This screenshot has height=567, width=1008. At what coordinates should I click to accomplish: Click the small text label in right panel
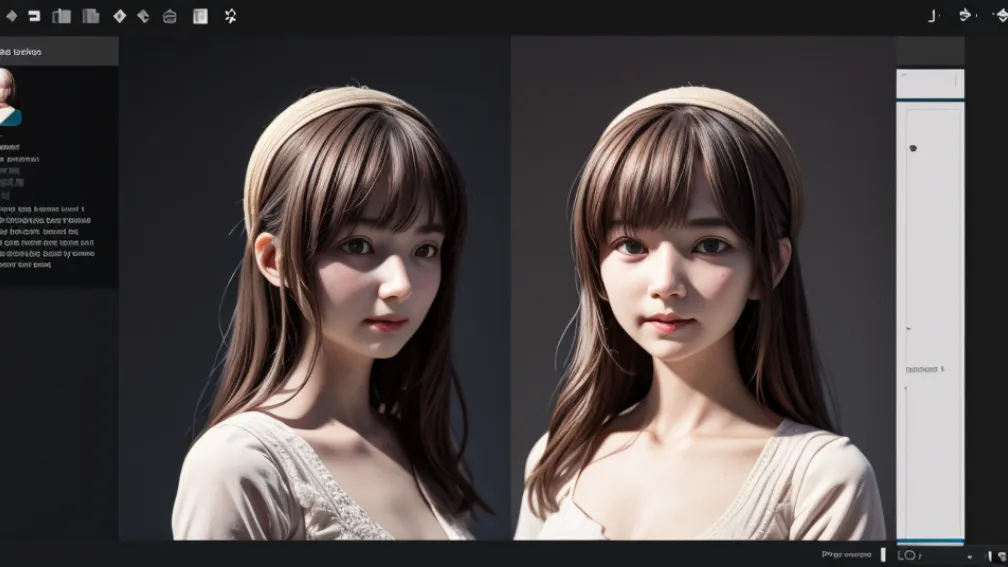[x=925, y=369]
